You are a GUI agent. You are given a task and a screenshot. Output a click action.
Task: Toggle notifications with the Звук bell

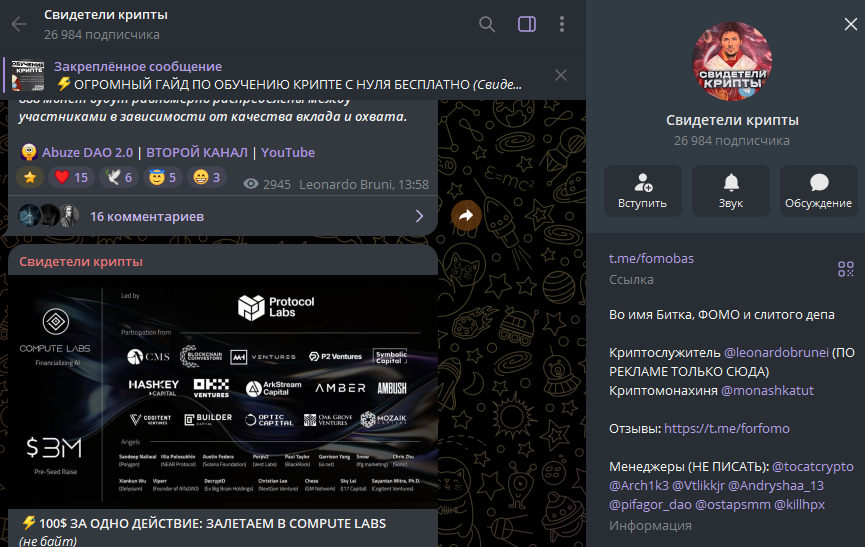[x=730, y=191]
